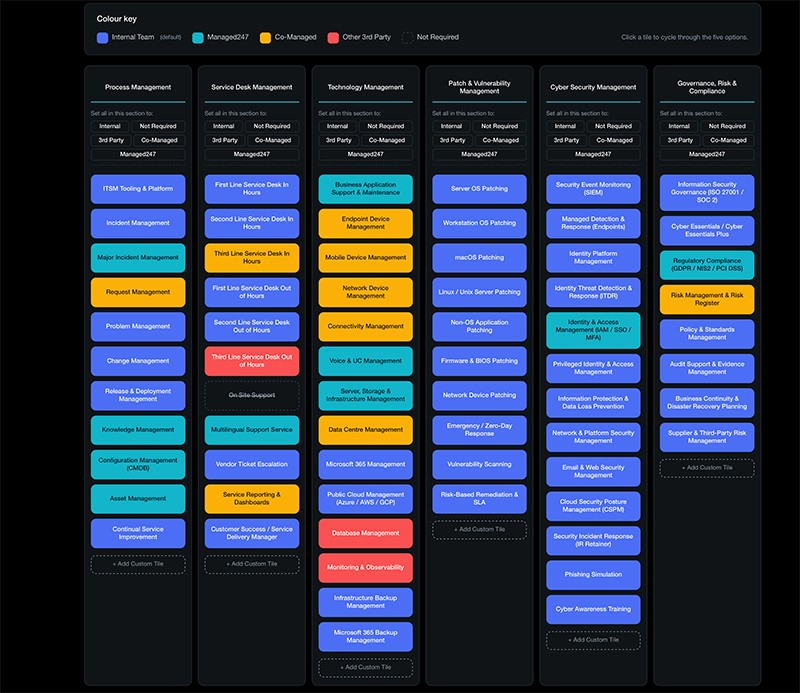Cycle the Firmware & BIOS Patching tile
Screen dimensions: 800x693
point(479,361)
